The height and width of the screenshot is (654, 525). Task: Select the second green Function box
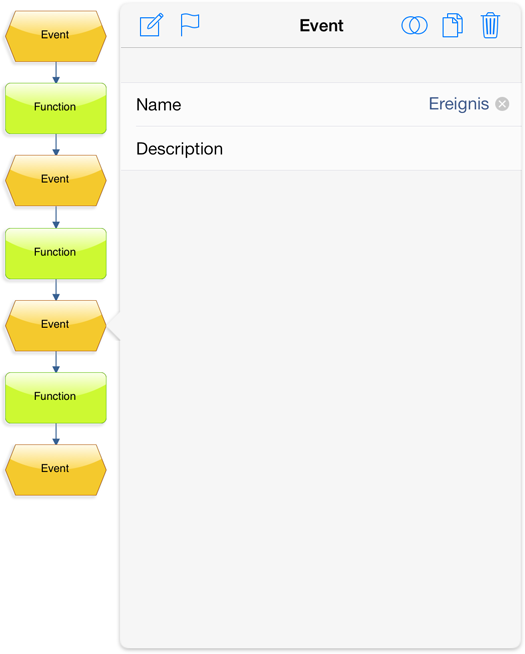pos(55,254)
